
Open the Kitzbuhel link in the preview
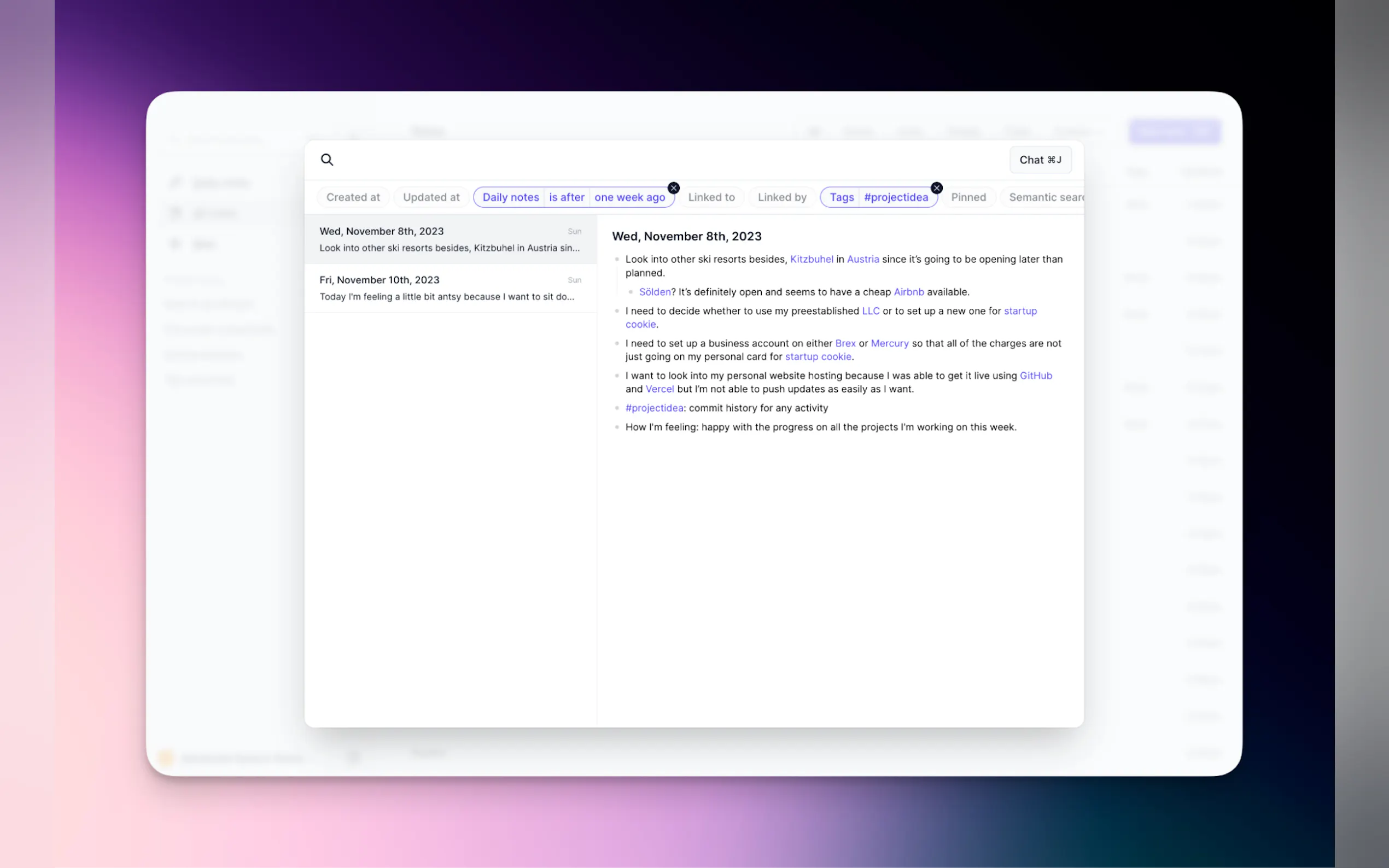811,259
